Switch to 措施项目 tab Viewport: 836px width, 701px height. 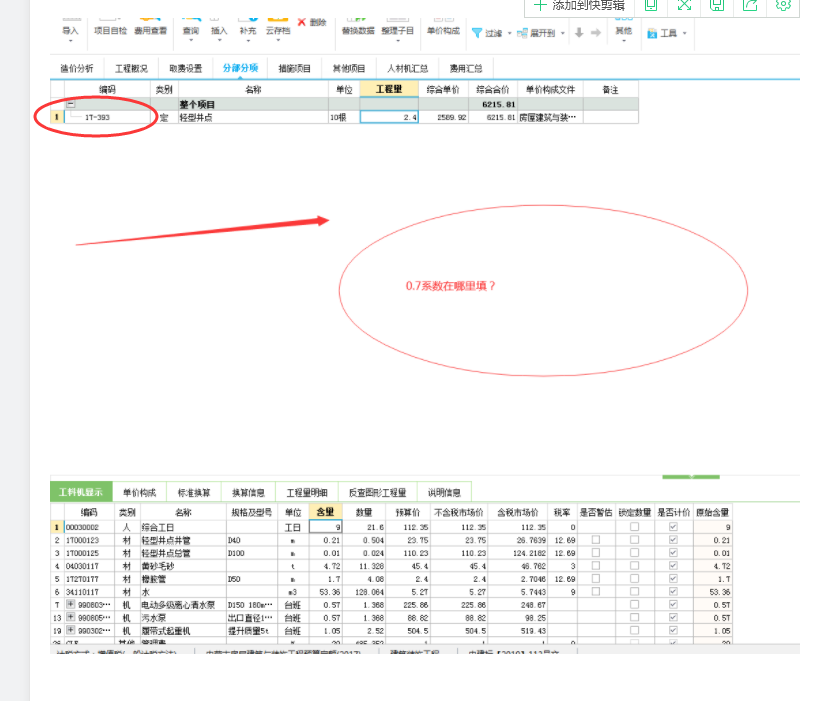(295, 68)
